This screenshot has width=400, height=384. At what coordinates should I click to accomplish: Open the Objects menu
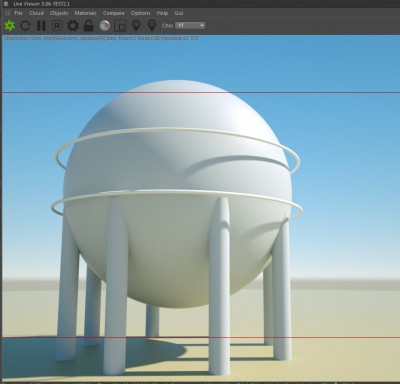pos(59,13)
